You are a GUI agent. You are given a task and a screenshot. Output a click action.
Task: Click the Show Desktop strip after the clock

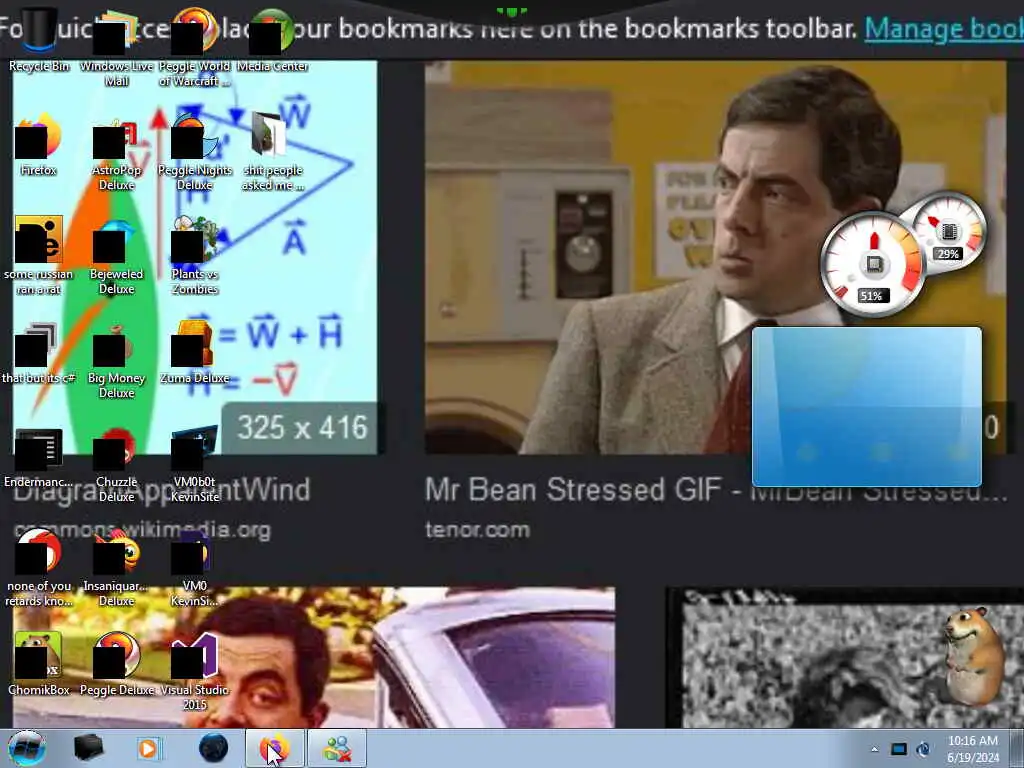pyautogui.click(x=1017, y=748)
